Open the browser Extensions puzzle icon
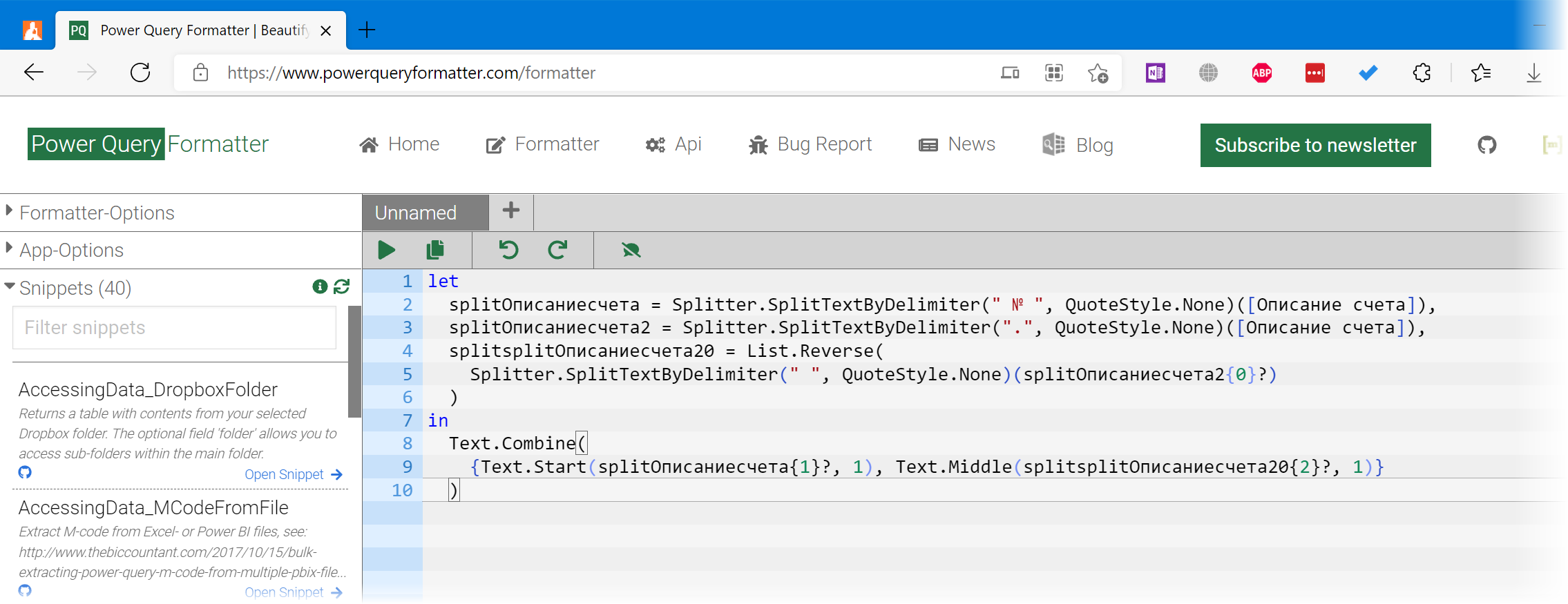 click(x=1422, y=72)
